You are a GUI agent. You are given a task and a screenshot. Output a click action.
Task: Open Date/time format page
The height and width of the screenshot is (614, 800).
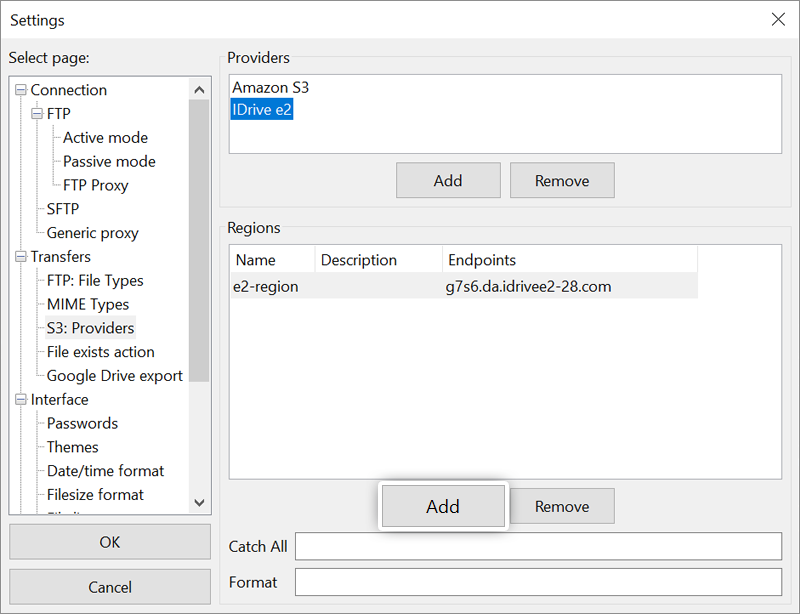tap(105, 471)
